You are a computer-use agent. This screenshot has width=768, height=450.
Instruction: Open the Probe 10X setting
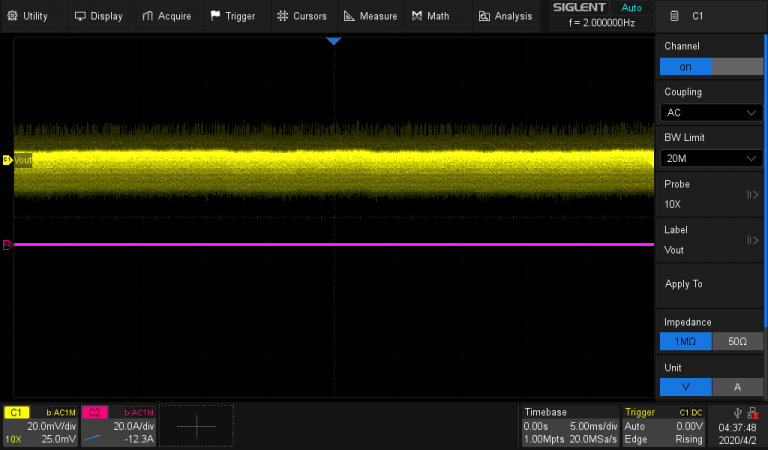point(711,194)
